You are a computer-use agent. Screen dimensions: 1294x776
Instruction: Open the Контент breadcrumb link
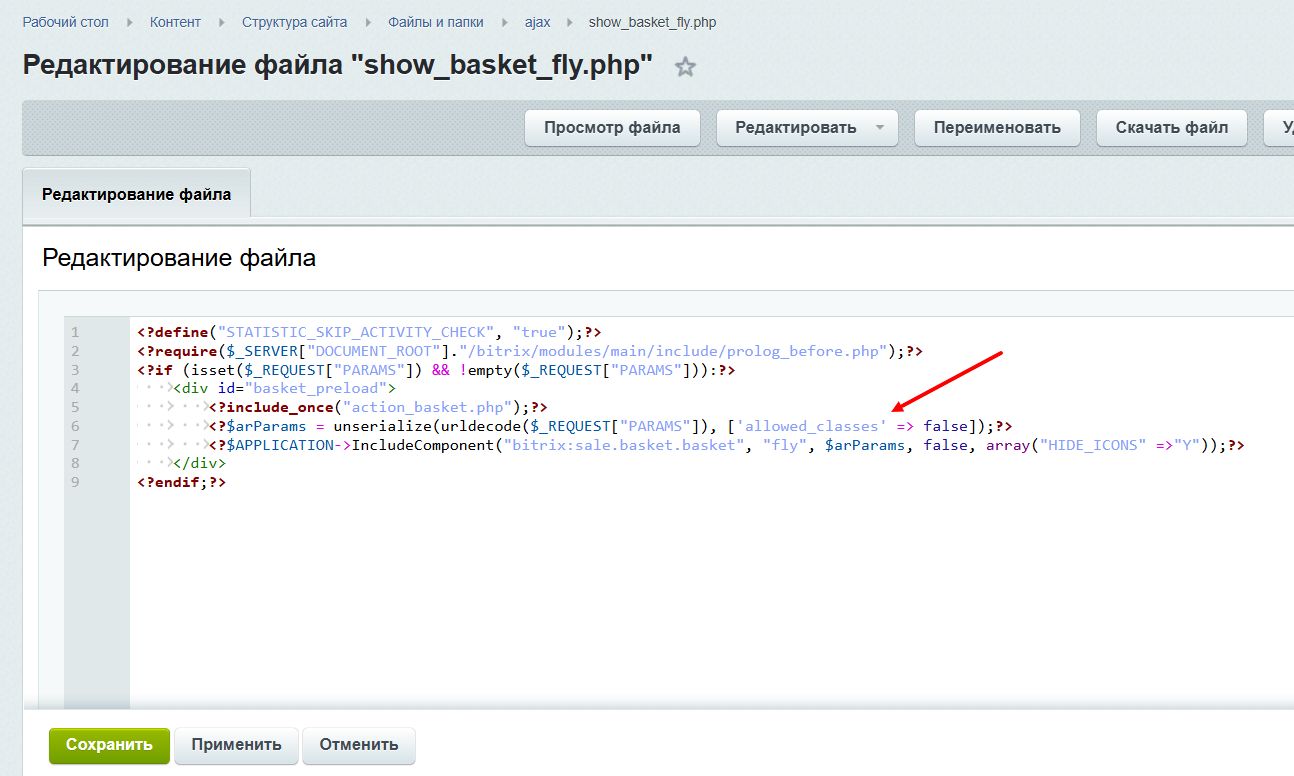[175, 22]
